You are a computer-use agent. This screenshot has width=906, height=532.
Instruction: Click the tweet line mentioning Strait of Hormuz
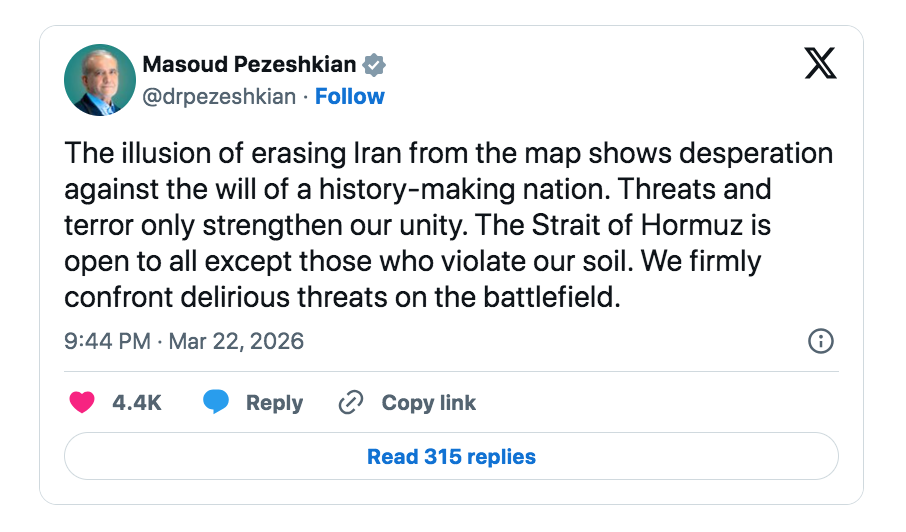pyautogui.click(x=417, y=226)
